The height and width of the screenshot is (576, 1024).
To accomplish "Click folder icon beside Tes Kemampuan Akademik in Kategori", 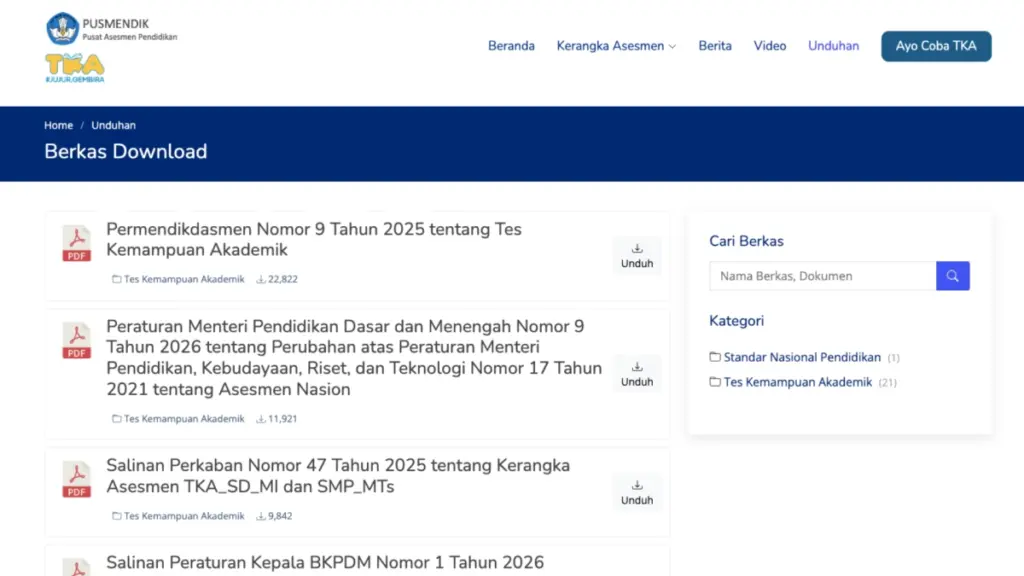I will (x=715, y=382).
